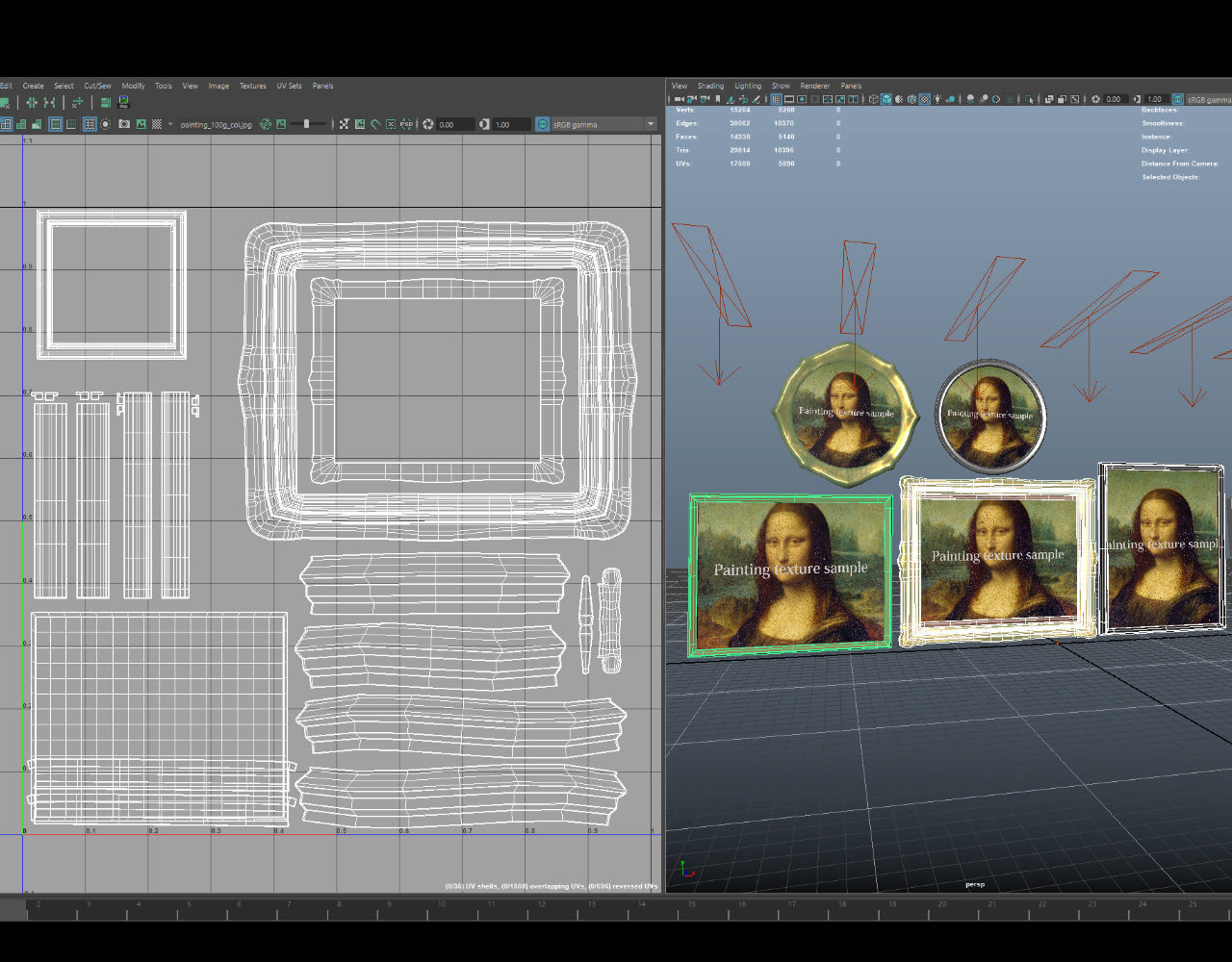Viewport: 1232px width, 962px height.
Task: Click the UV Editor exposure field 0.00
Action: tap(455, 124)
